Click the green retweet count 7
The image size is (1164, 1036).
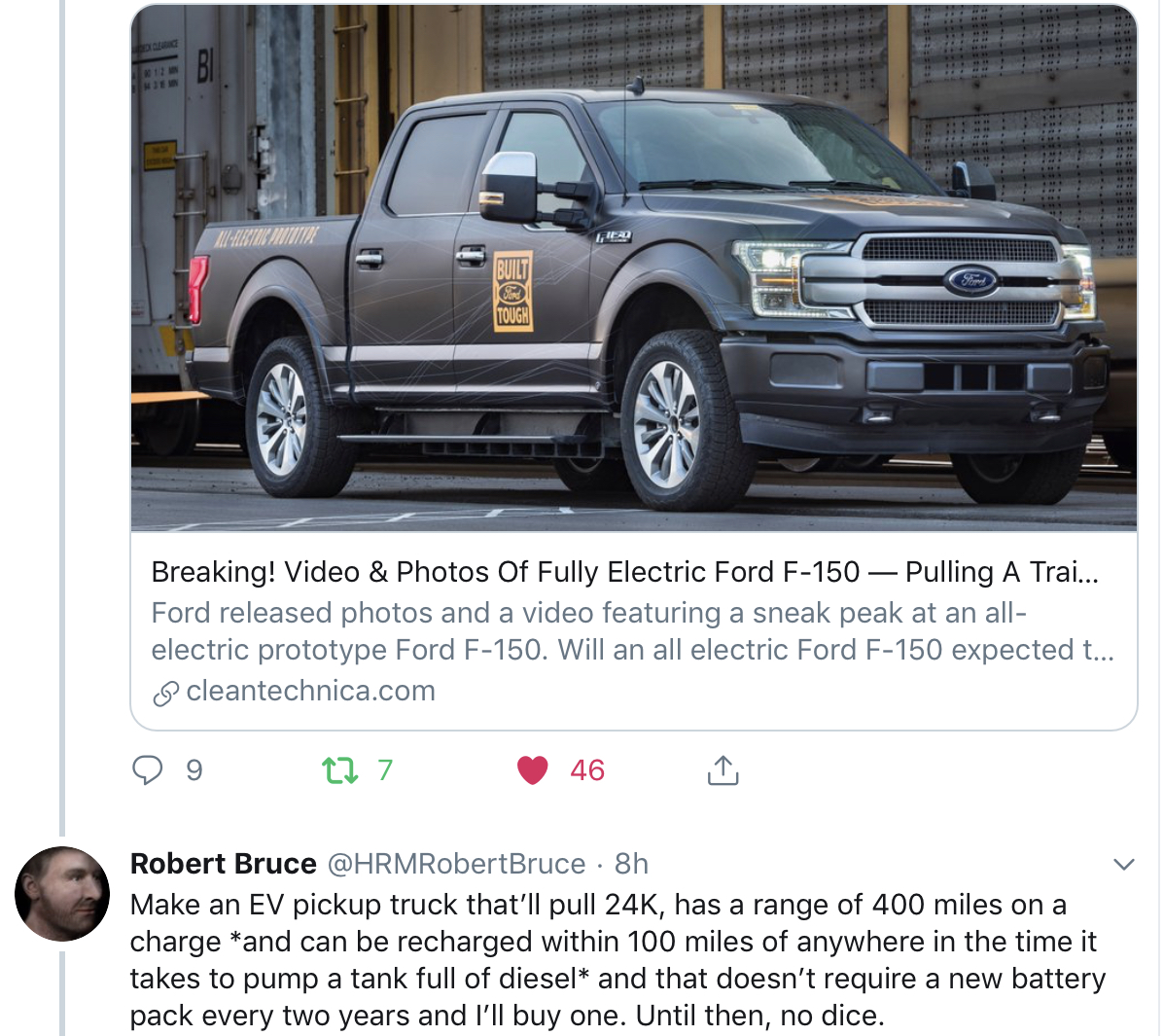[385, 770]
